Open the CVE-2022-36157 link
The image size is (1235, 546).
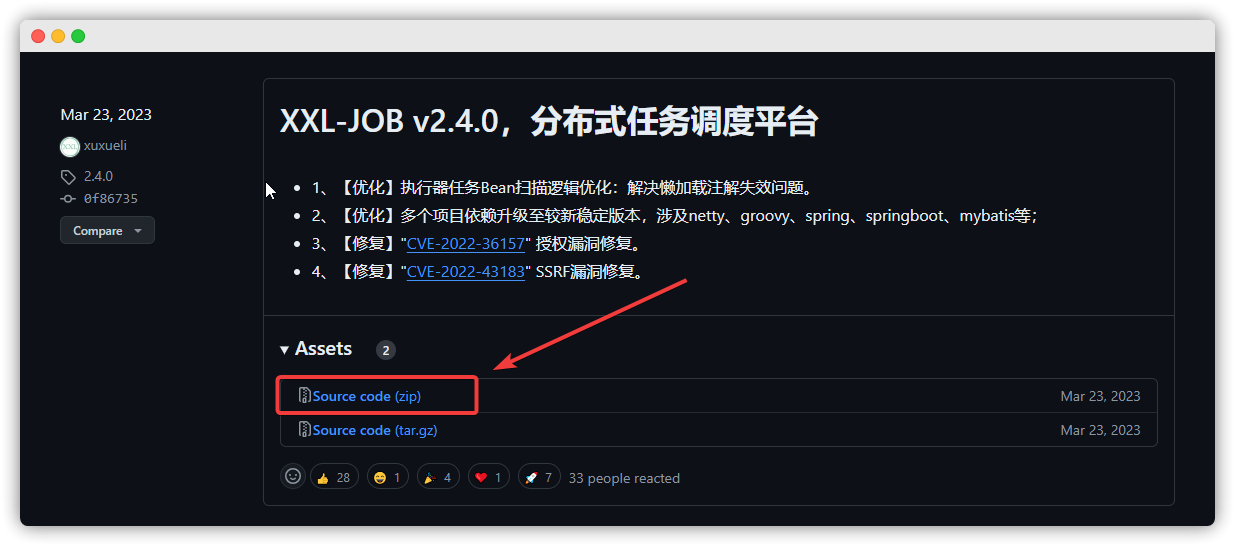click(466, 244)
